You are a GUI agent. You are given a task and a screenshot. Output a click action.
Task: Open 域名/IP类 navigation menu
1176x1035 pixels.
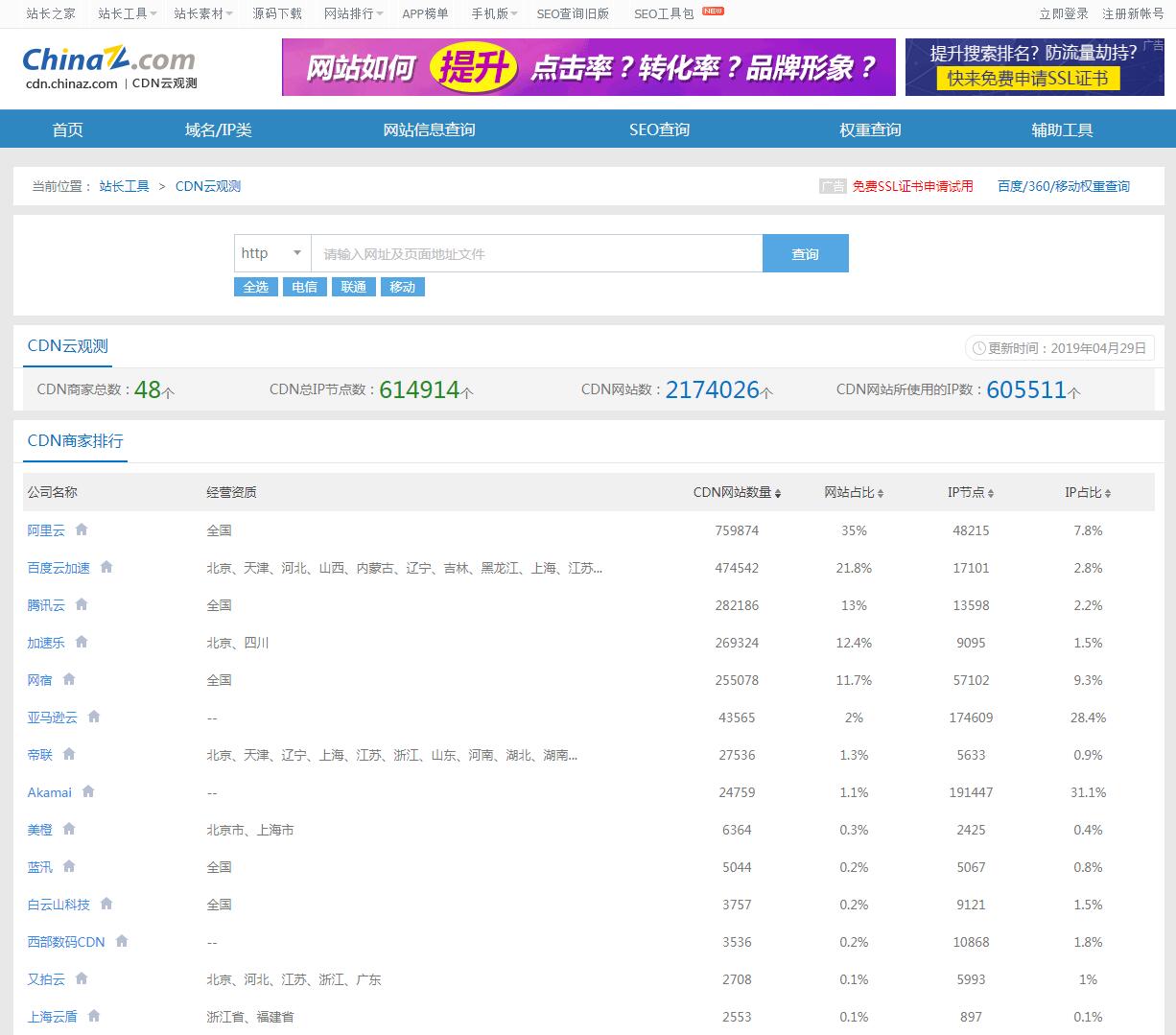coord(219,129)
